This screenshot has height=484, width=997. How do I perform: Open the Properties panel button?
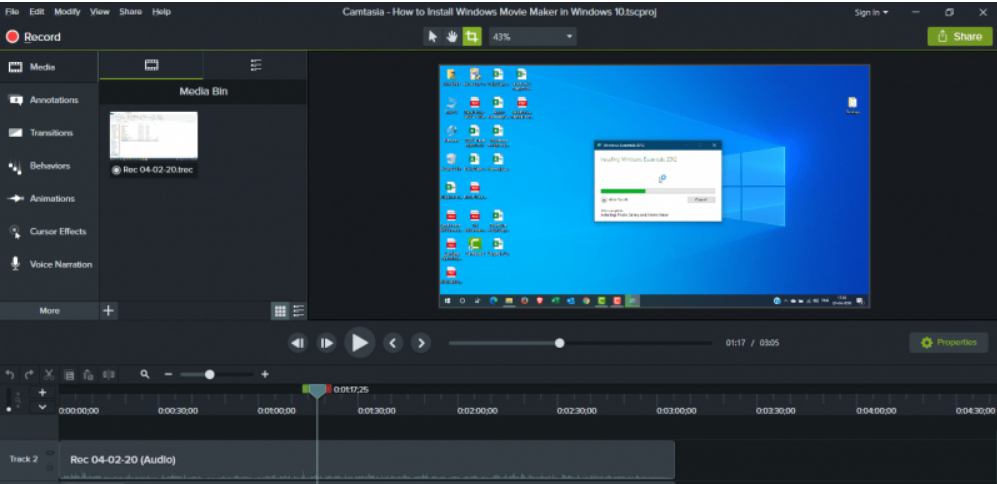(x=948, y=342)
